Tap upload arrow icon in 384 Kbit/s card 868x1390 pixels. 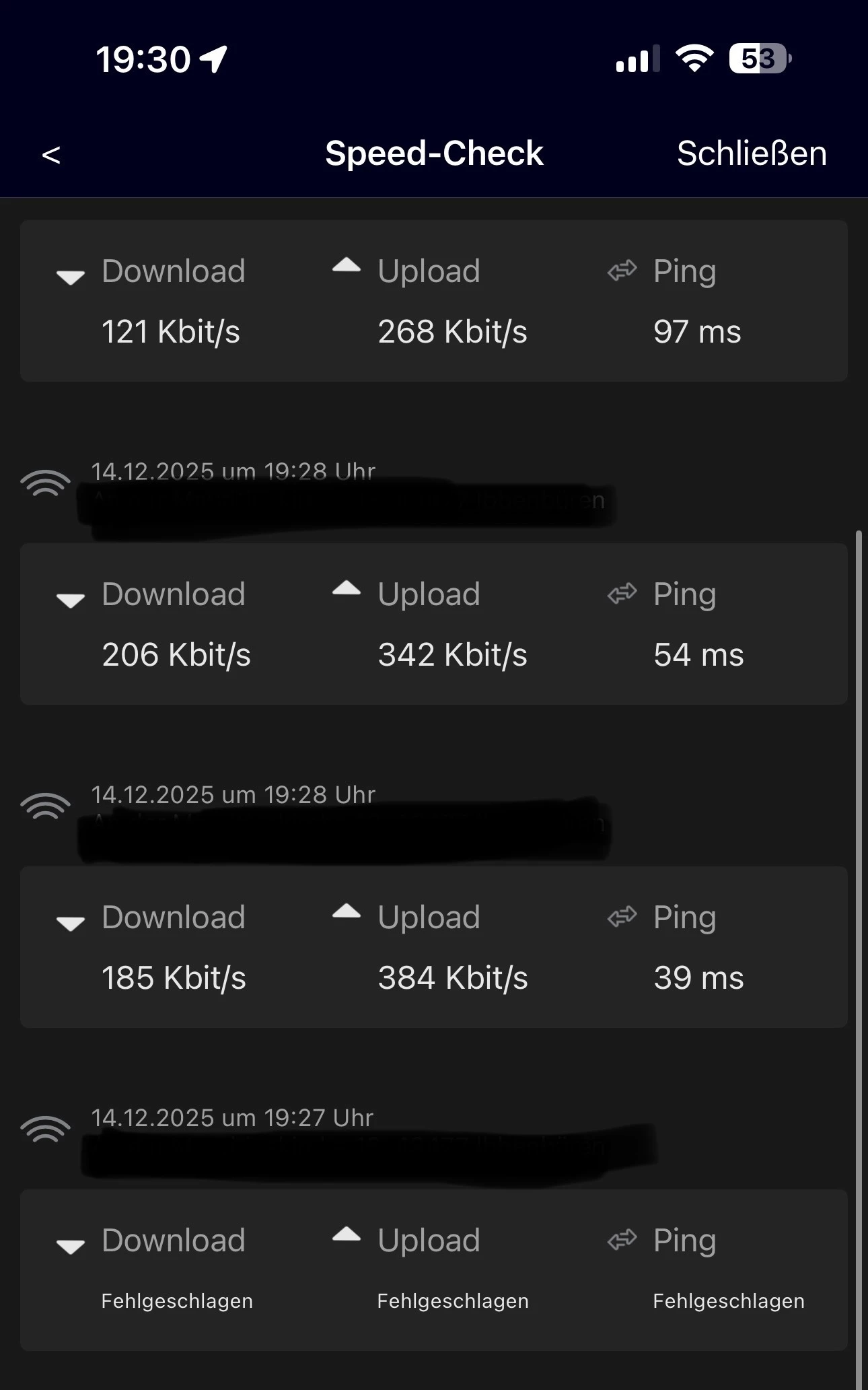[x=347, y=913]
